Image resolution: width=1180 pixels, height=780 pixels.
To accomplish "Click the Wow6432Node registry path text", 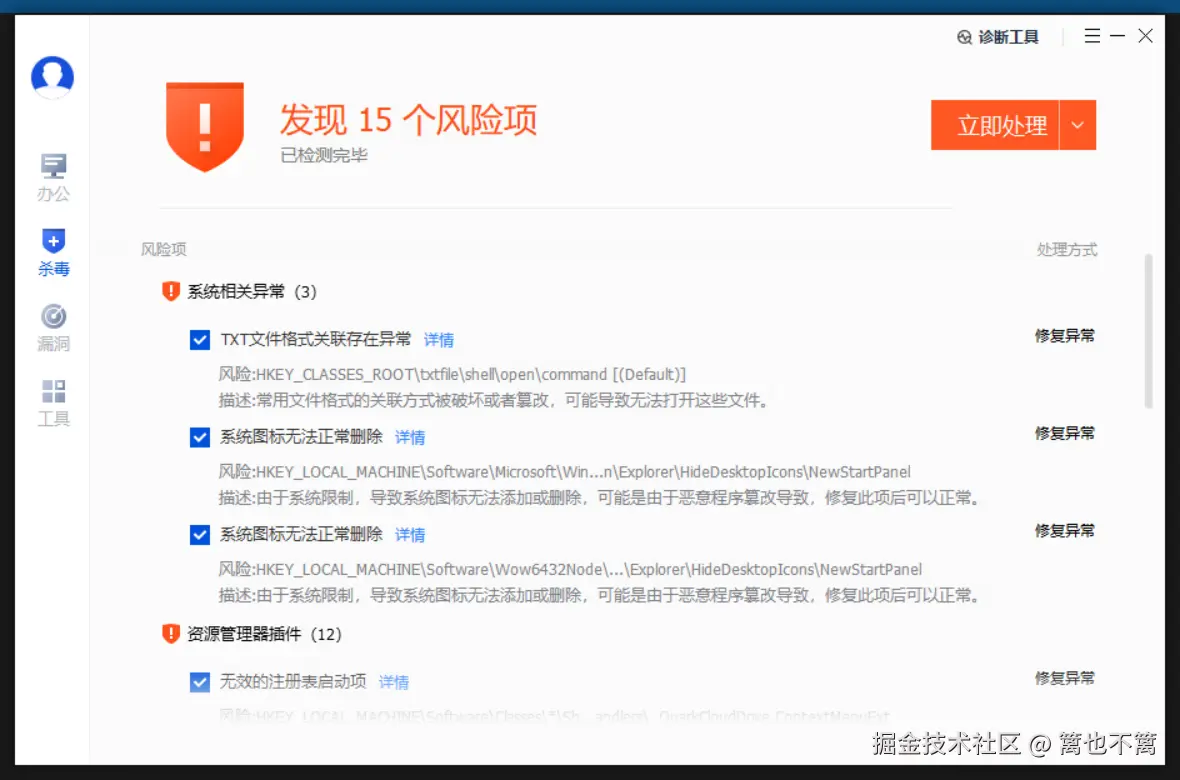I will [x=570, y=569].
